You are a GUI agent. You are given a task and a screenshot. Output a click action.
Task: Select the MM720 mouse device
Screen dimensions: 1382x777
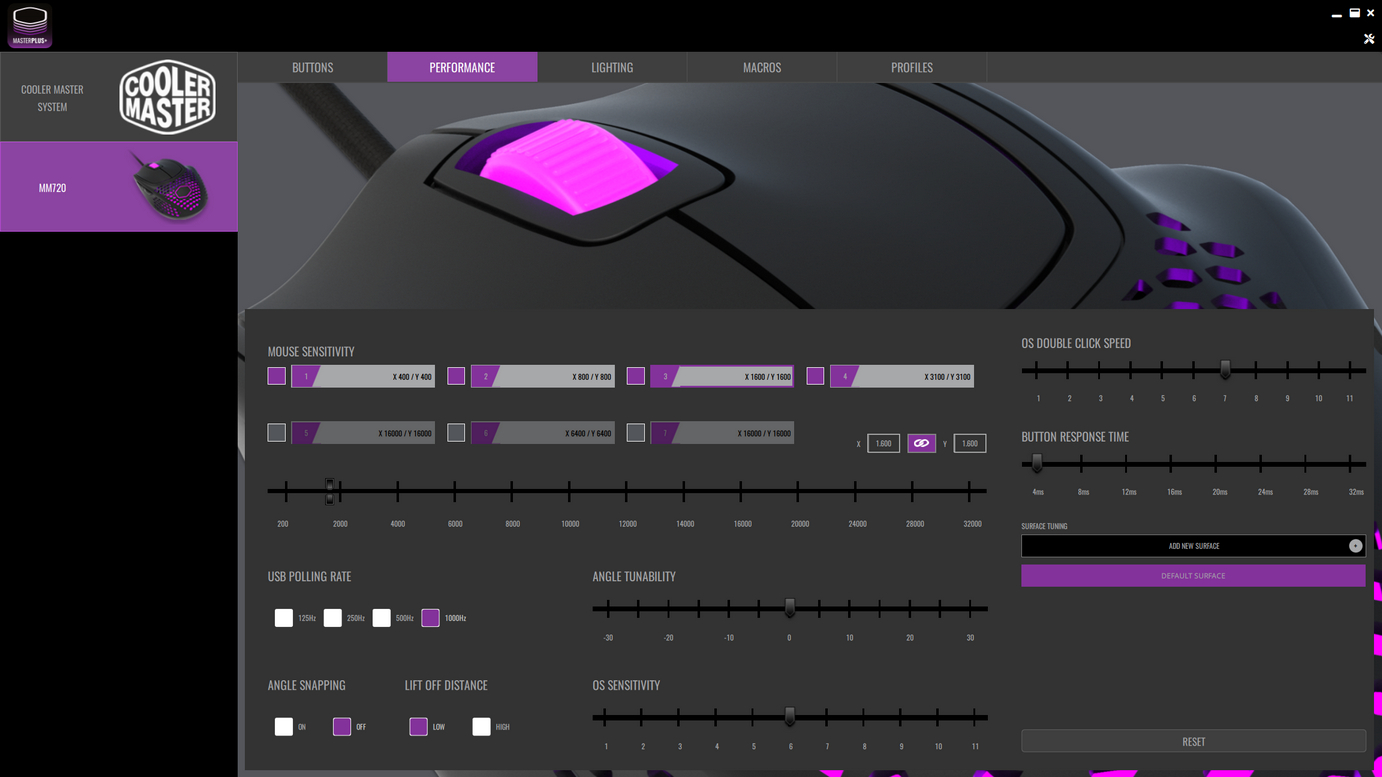click(x=119, y=187)
